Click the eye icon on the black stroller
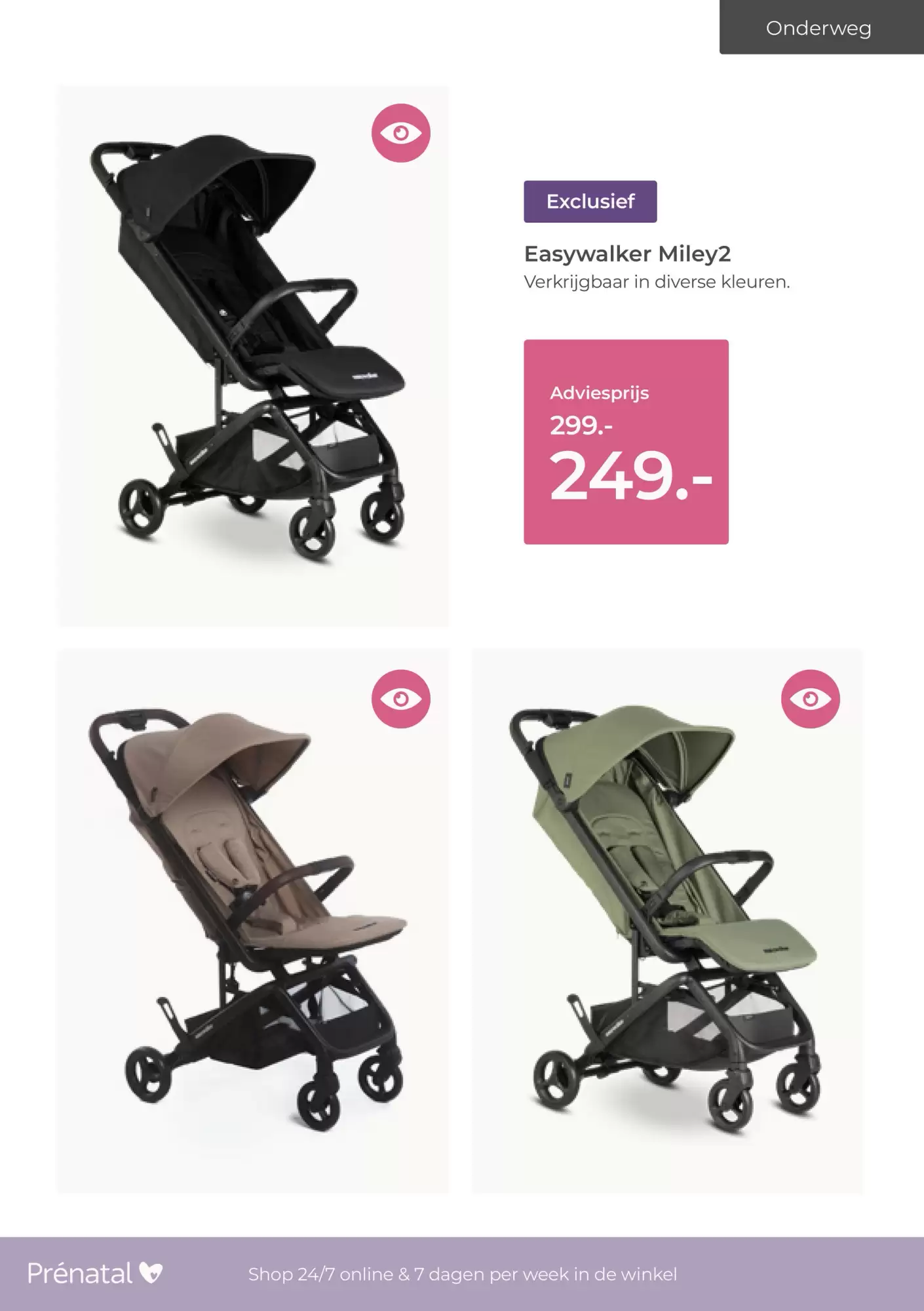Image resolution: width=924 pixels, height=1311 pixels. [401, 133]
